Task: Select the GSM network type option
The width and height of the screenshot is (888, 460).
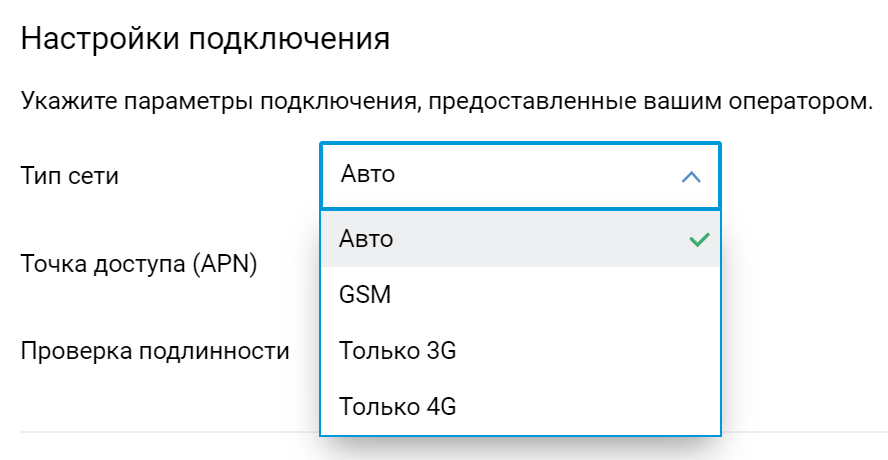Action: 364,295
